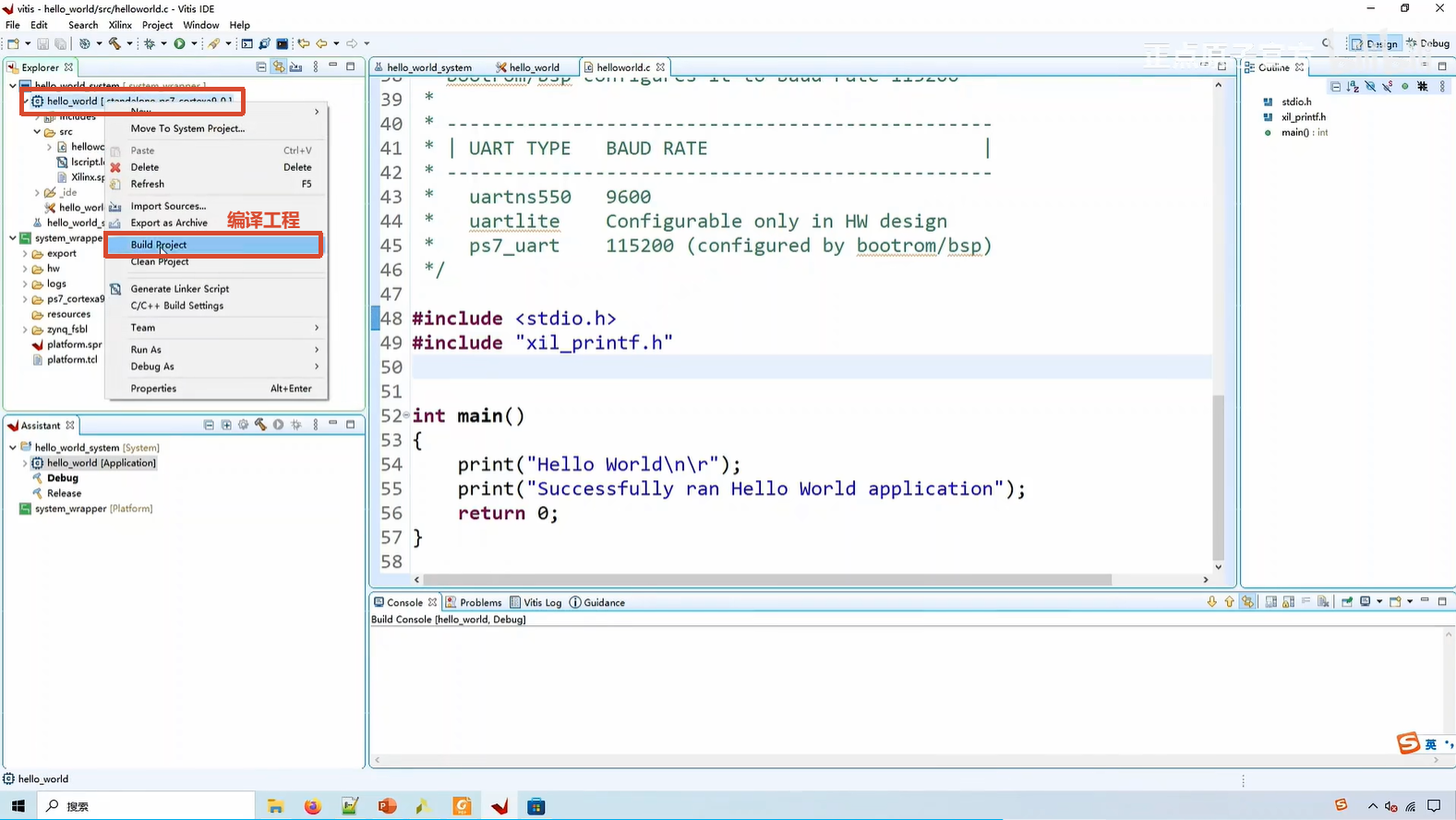Click the Debug bug icon in main toolbar
The width and height of the screenshot is (1456, 820).
(x=150, y=43)
